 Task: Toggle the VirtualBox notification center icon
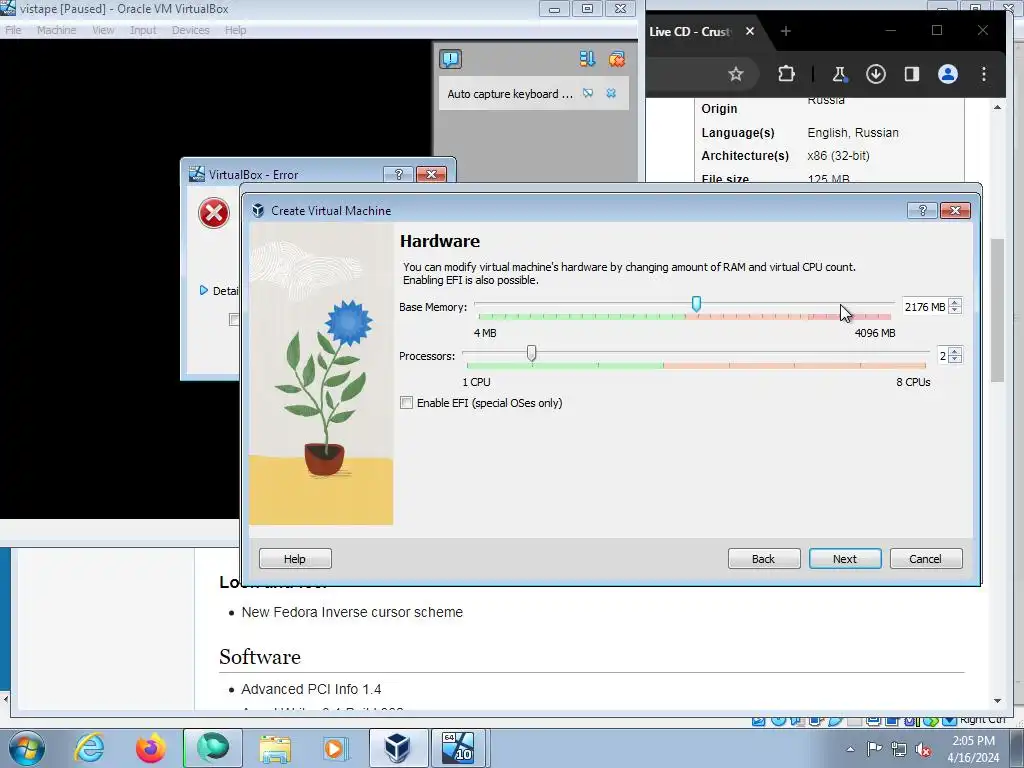451,59
